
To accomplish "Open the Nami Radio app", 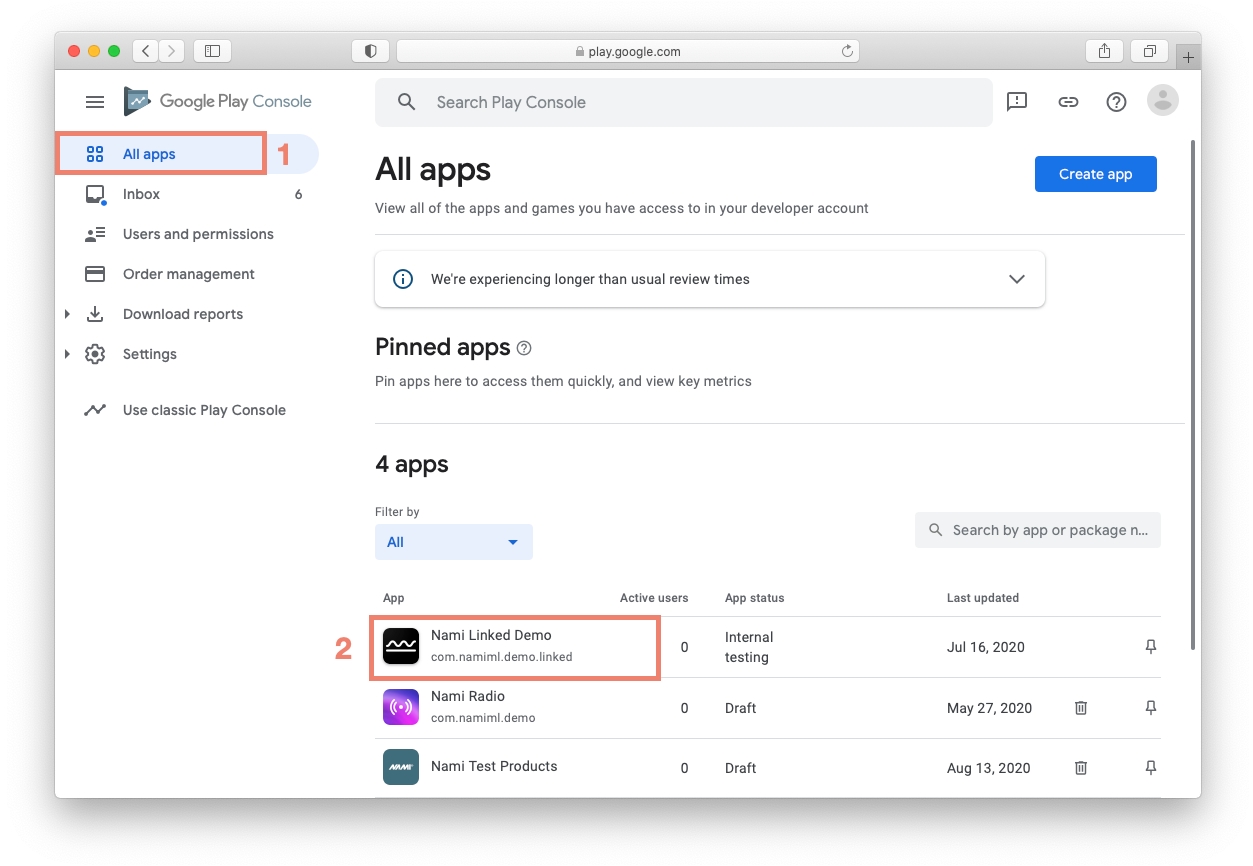I will pos(468,696).
